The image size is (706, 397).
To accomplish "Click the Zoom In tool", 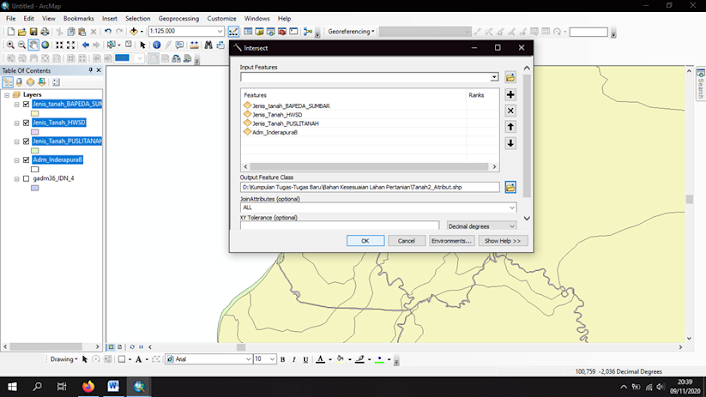I will (x=10, y=45).
